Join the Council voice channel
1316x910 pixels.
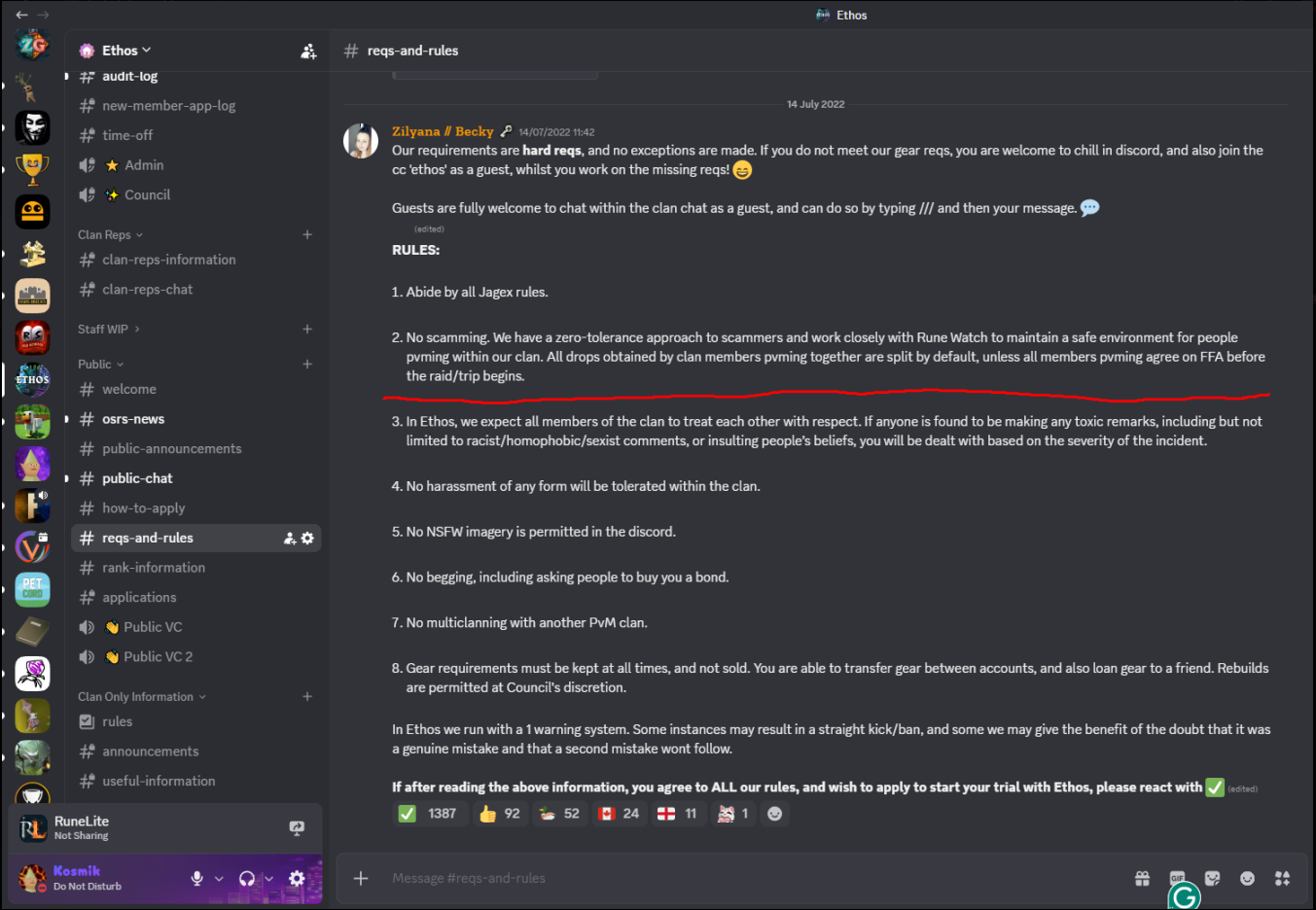(x=196, y=194)
